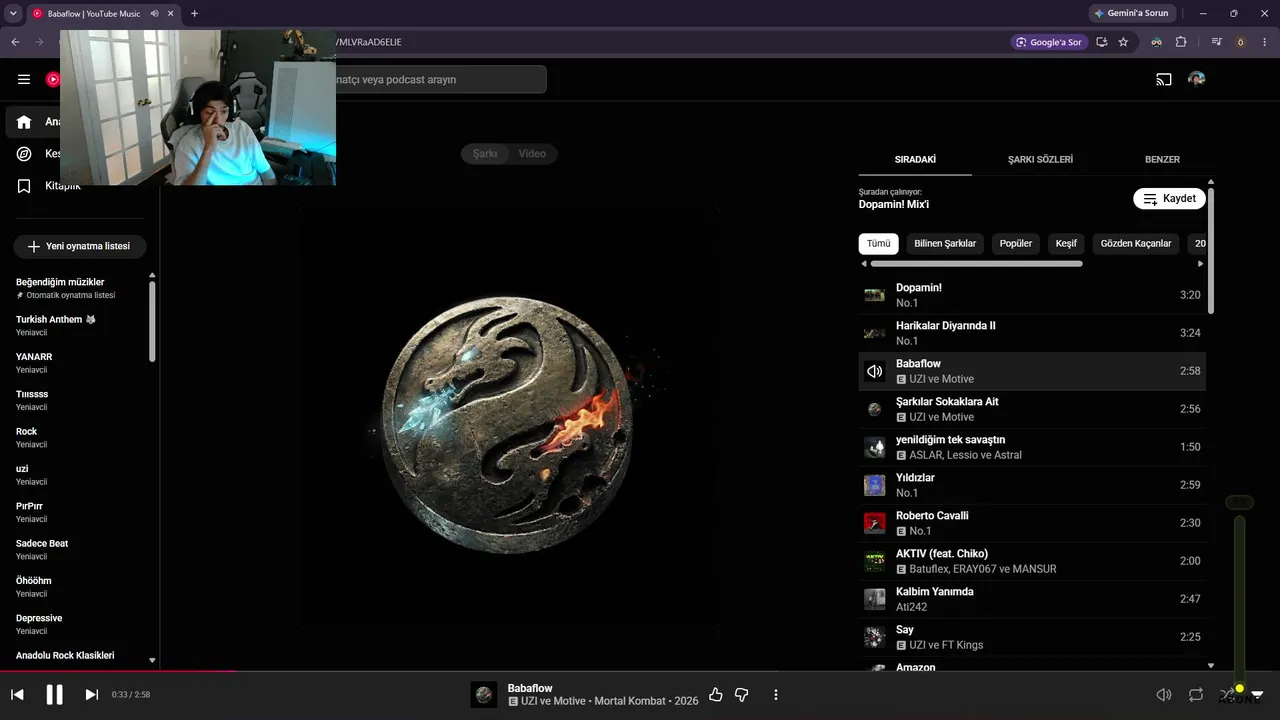Skip to the next track
Viewport: 1280px width, 720px height.
click(91, 694)
